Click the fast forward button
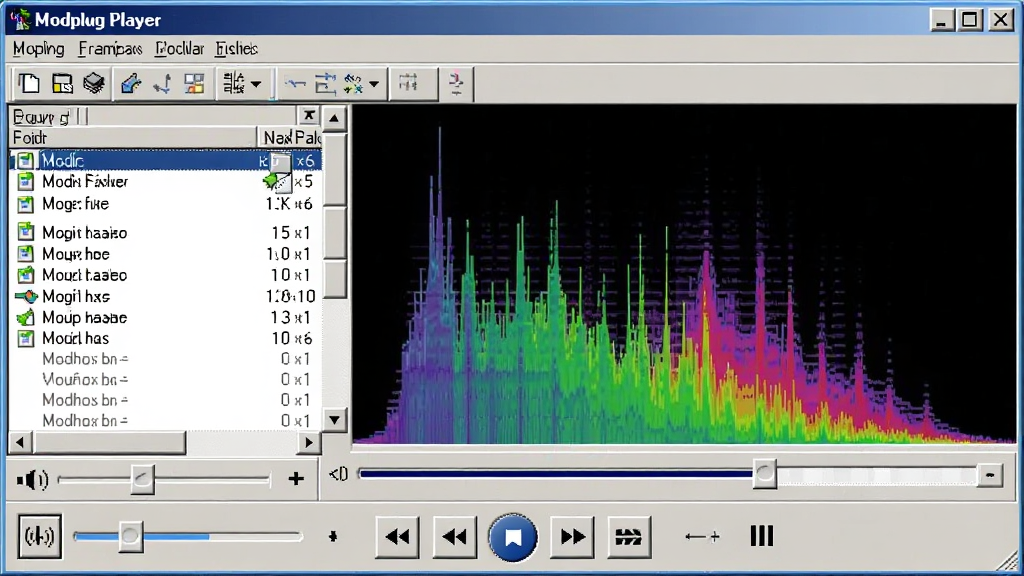This screenshot has width=1024, height=576. click(572, 537)
